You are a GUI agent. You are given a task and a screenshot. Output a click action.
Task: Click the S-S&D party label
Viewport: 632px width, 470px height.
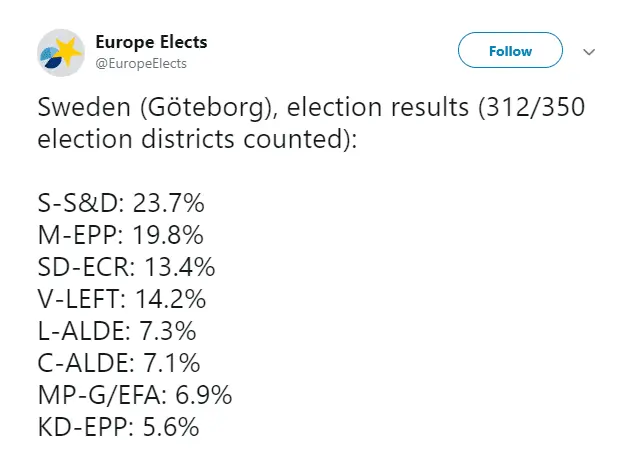pos(79,204)
